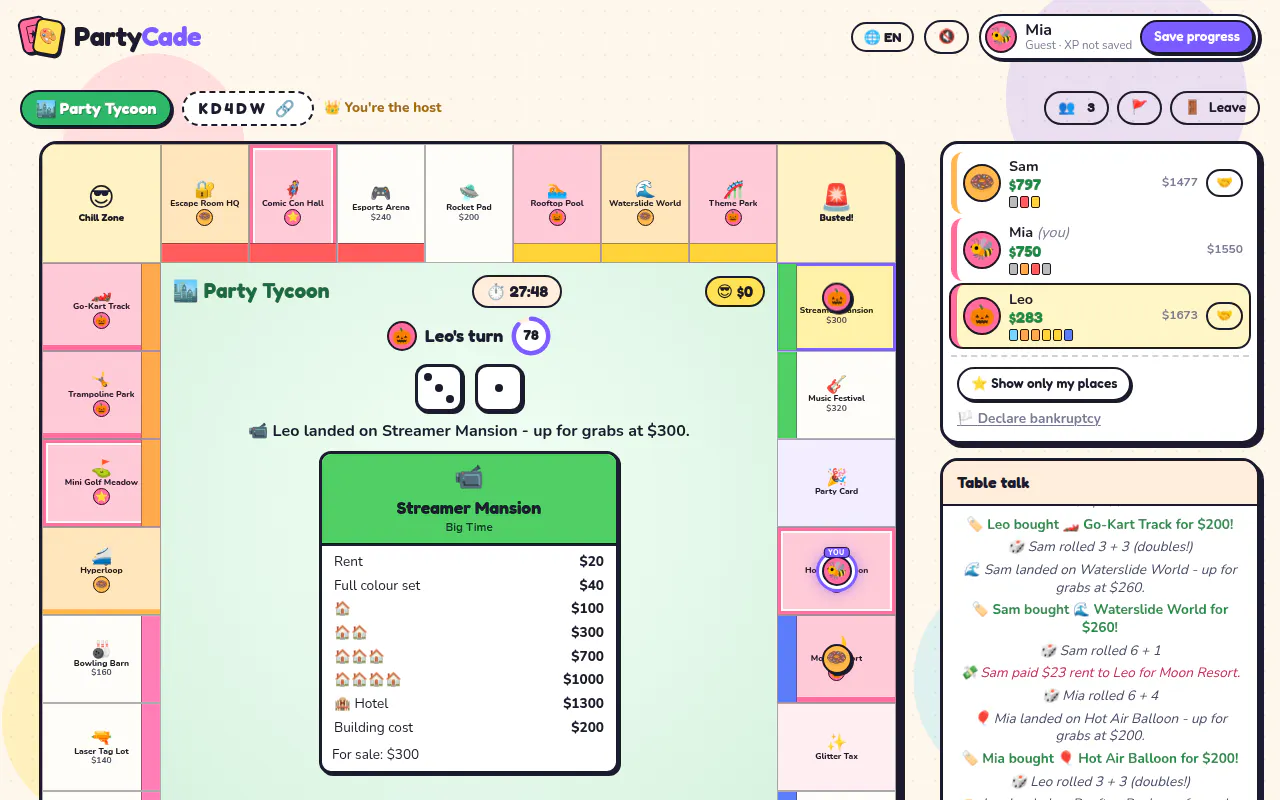1280x800 pixels.
Task: Select the Esports Arena tile
Action: 381,203
